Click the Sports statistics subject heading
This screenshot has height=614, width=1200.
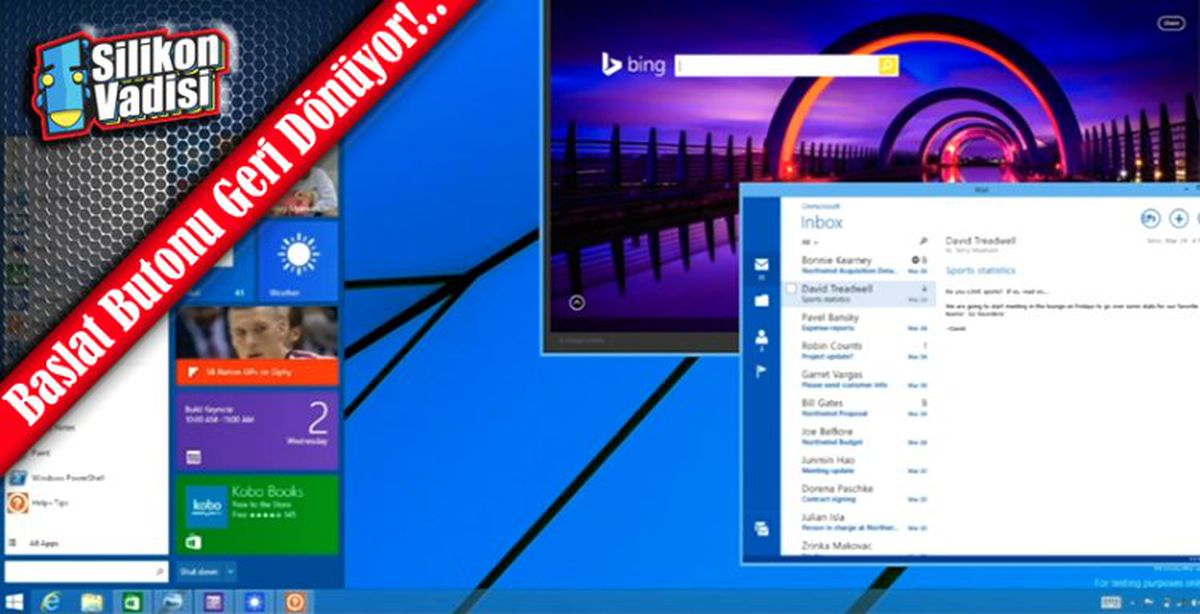[981, 270]
